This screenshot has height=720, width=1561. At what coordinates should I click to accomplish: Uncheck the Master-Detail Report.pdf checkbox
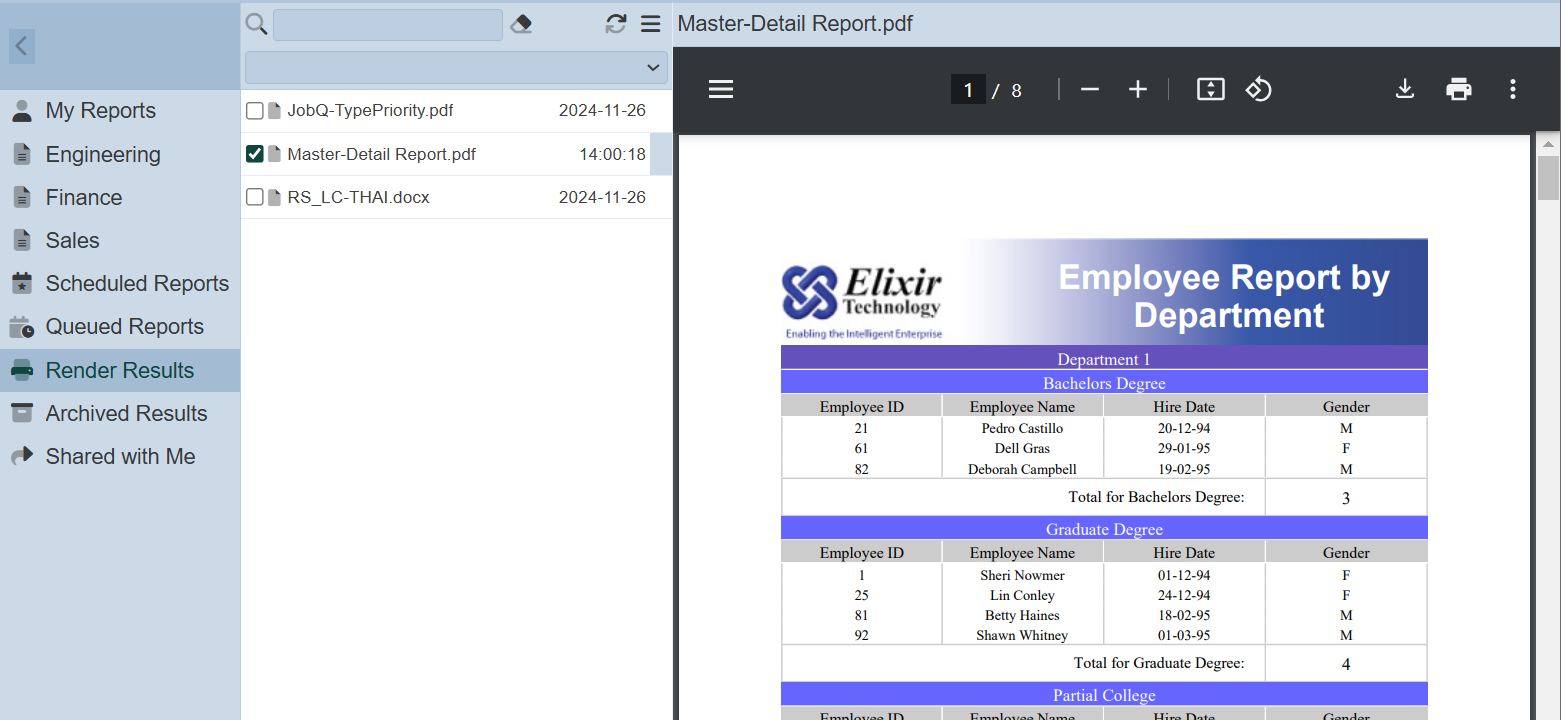(255, 154)
